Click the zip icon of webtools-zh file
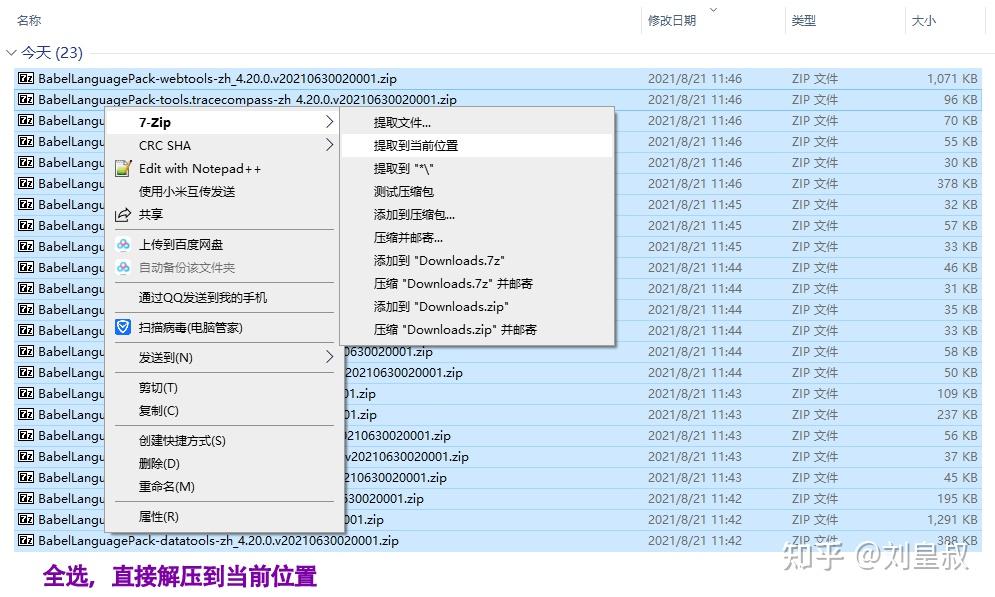Screen dimensions: 995x597 pyautogui.click(x=26, y=79)
